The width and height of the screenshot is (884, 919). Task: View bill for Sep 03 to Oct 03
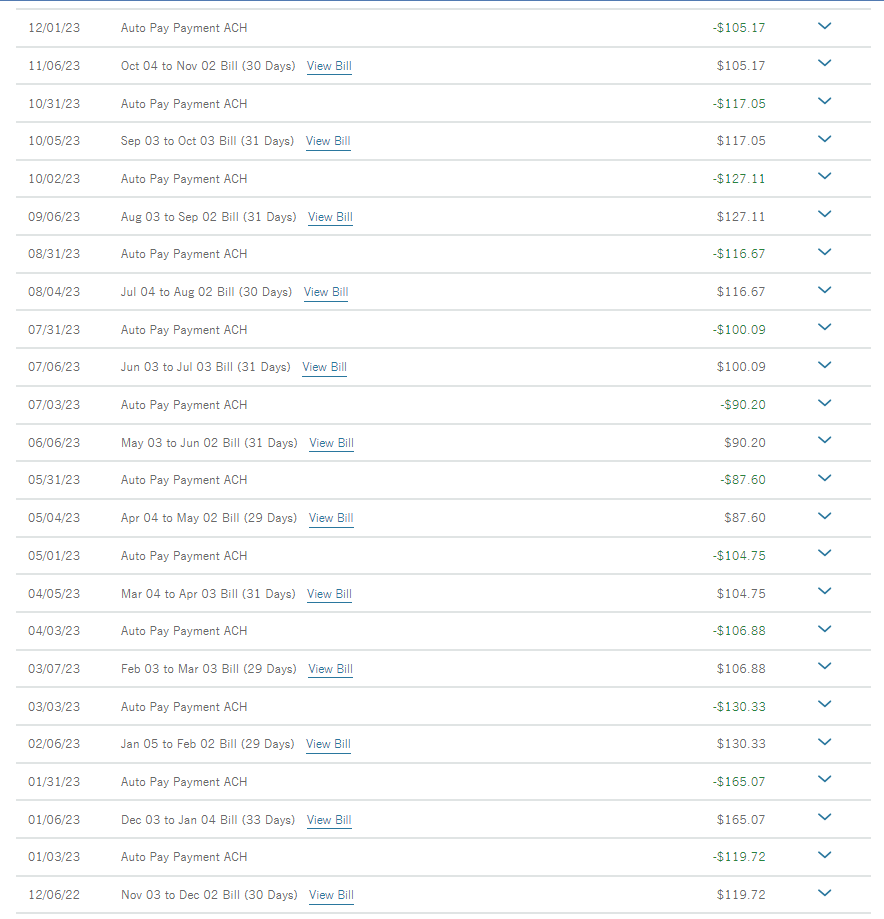click(328, 141)
